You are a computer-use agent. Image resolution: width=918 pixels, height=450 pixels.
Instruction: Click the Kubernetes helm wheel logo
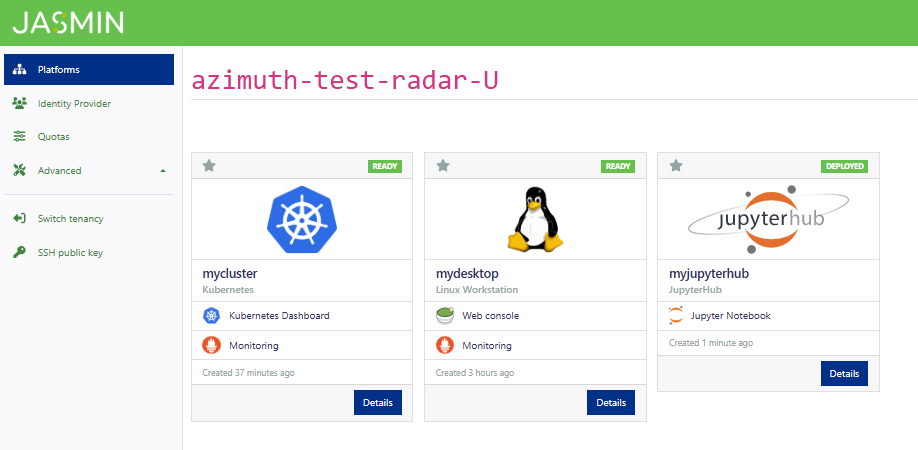[301, 219]
